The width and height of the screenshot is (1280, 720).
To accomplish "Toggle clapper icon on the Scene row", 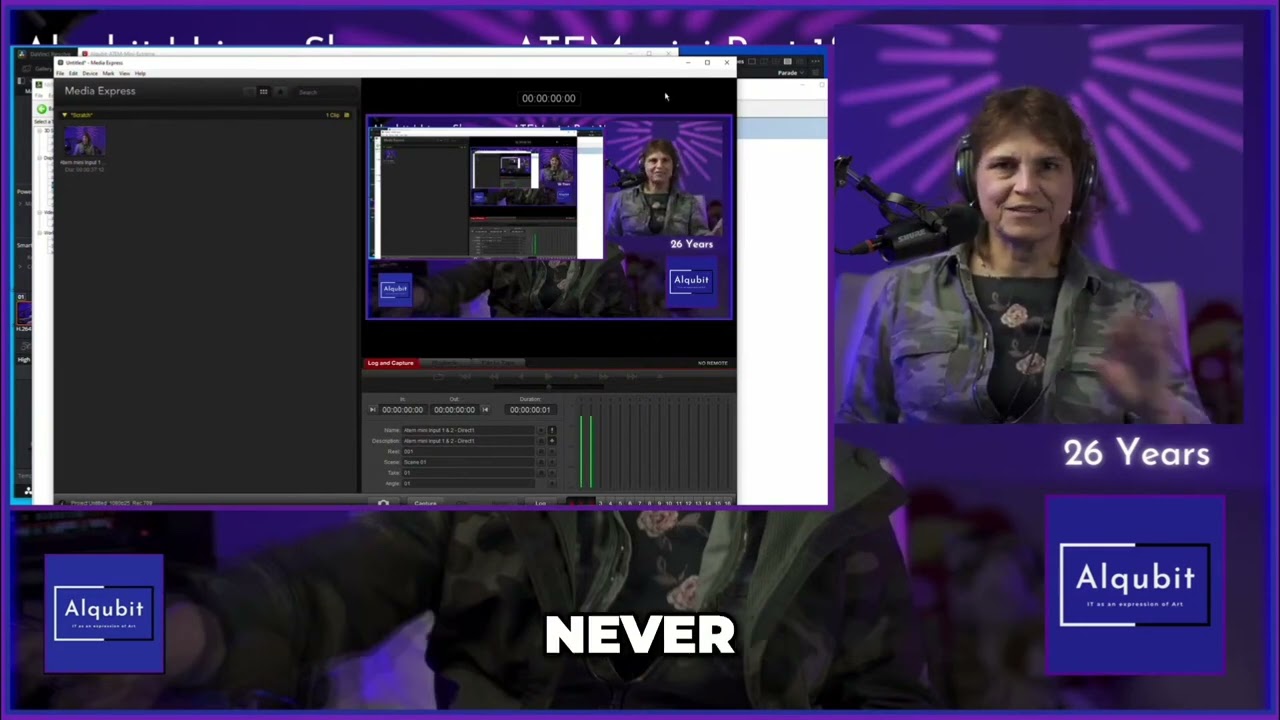I will (541, 462).
